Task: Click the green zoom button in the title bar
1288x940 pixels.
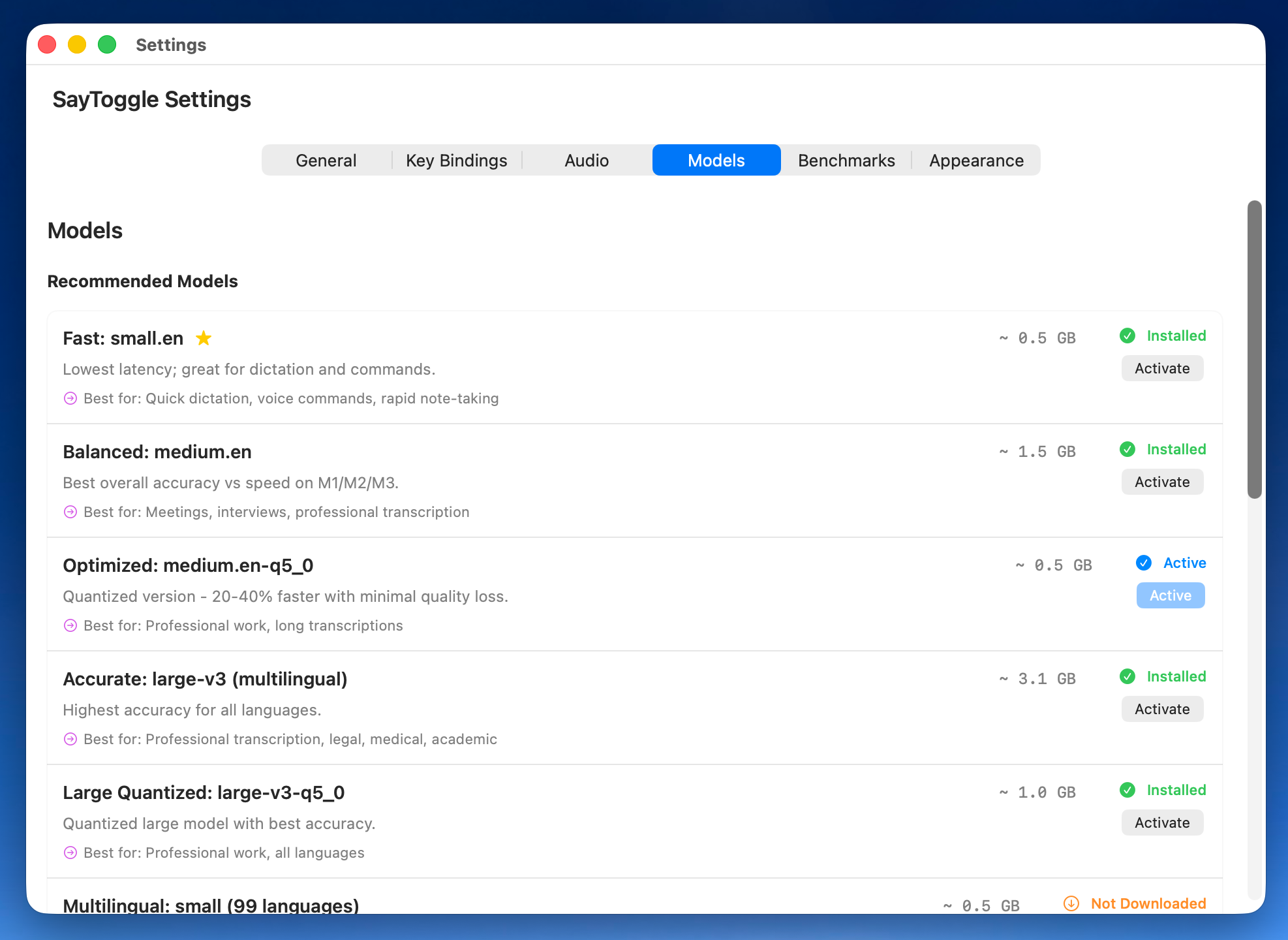Action: tap(106, 44)
